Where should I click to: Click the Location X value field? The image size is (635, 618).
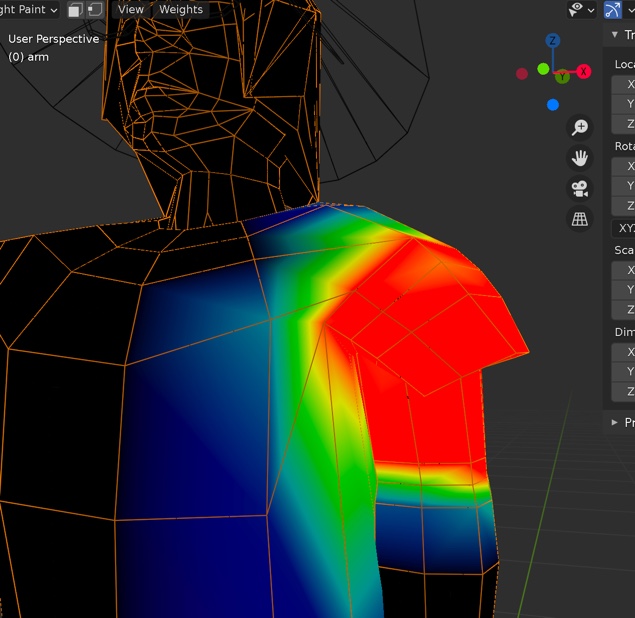tap(624, 85)
